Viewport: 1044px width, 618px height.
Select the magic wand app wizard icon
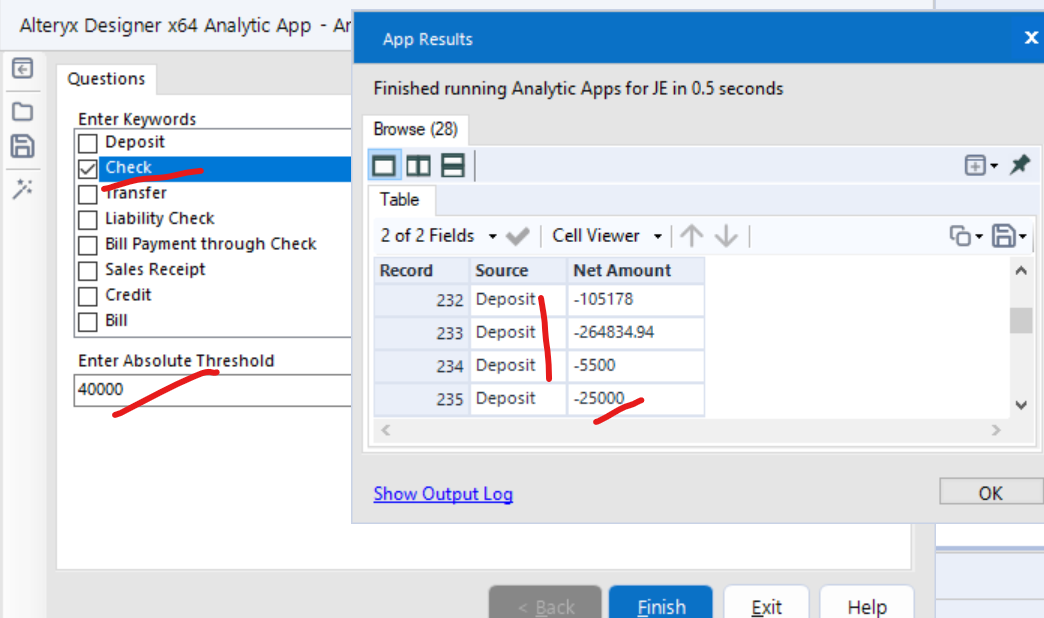coord(22,185)
